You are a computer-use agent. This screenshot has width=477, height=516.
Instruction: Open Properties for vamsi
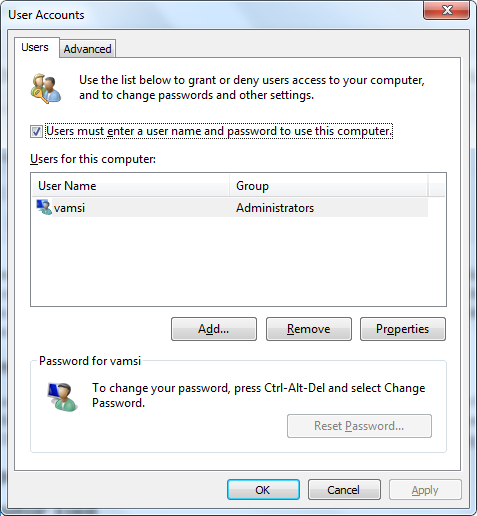(x=403, y=329)
